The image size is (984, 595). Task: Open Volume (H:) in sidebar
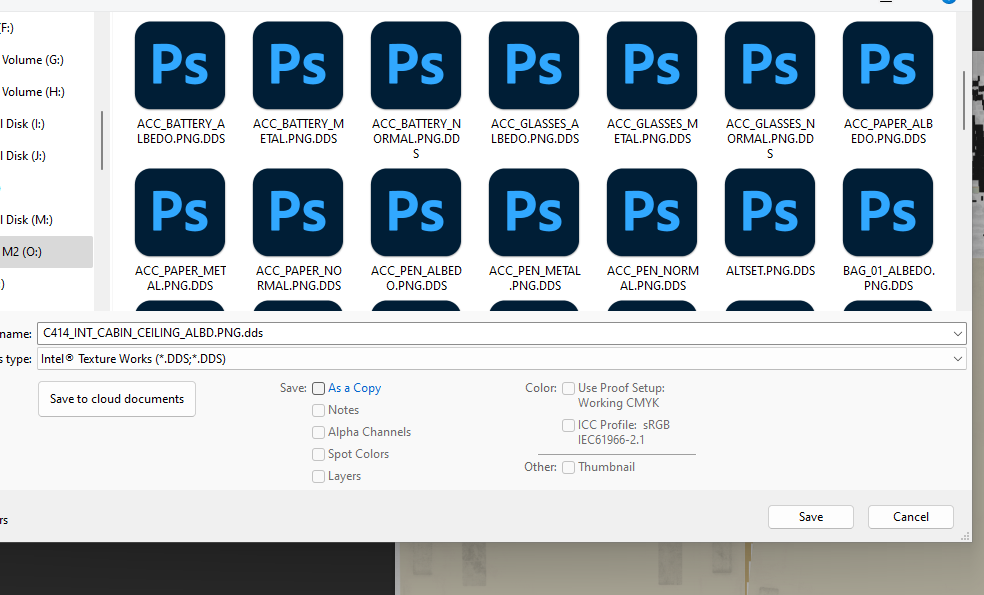coord(33,92)
